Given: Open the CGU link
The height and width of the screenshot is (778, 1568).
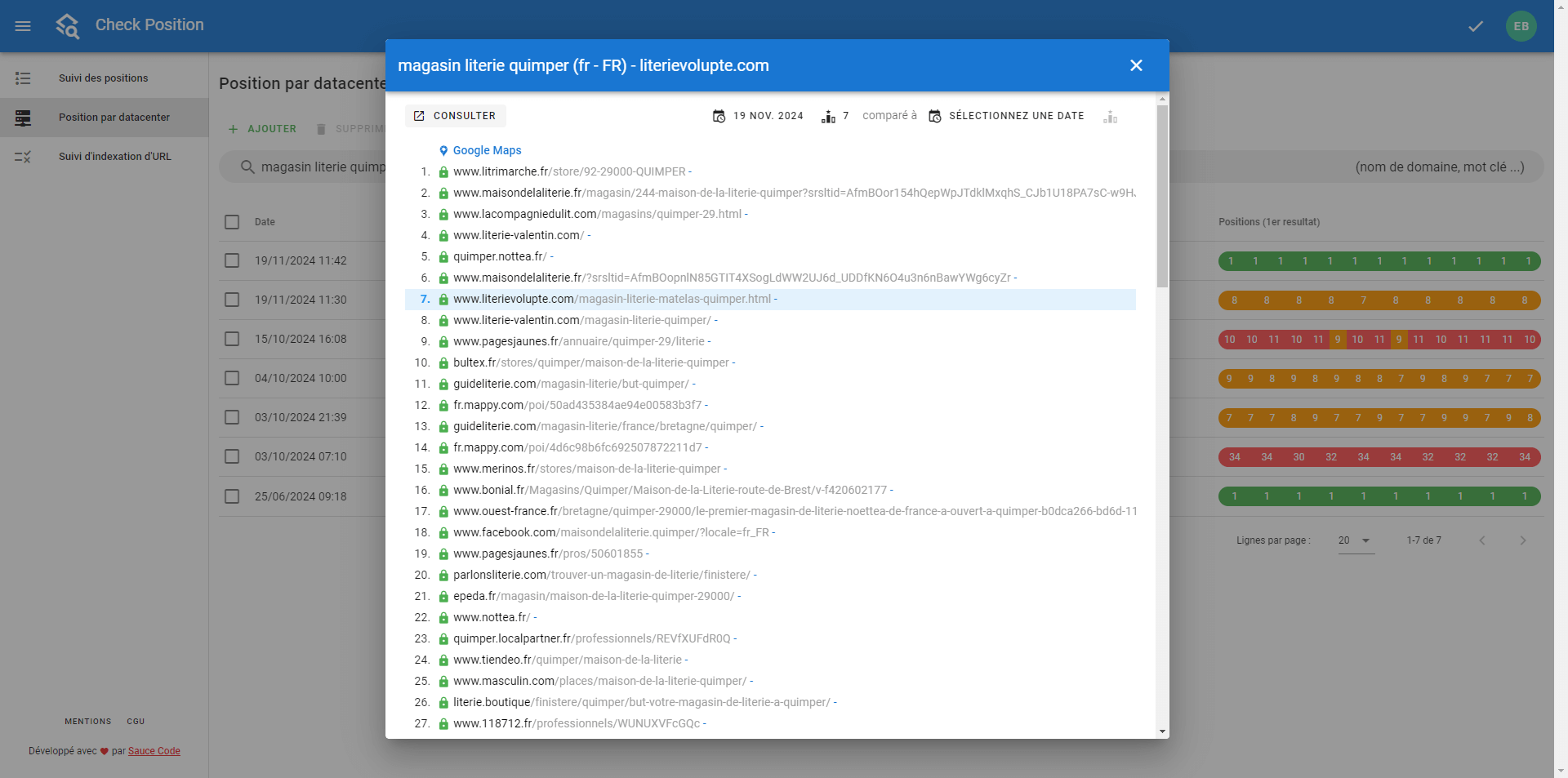Looking at the screenshot, I should tap(136, 722).
